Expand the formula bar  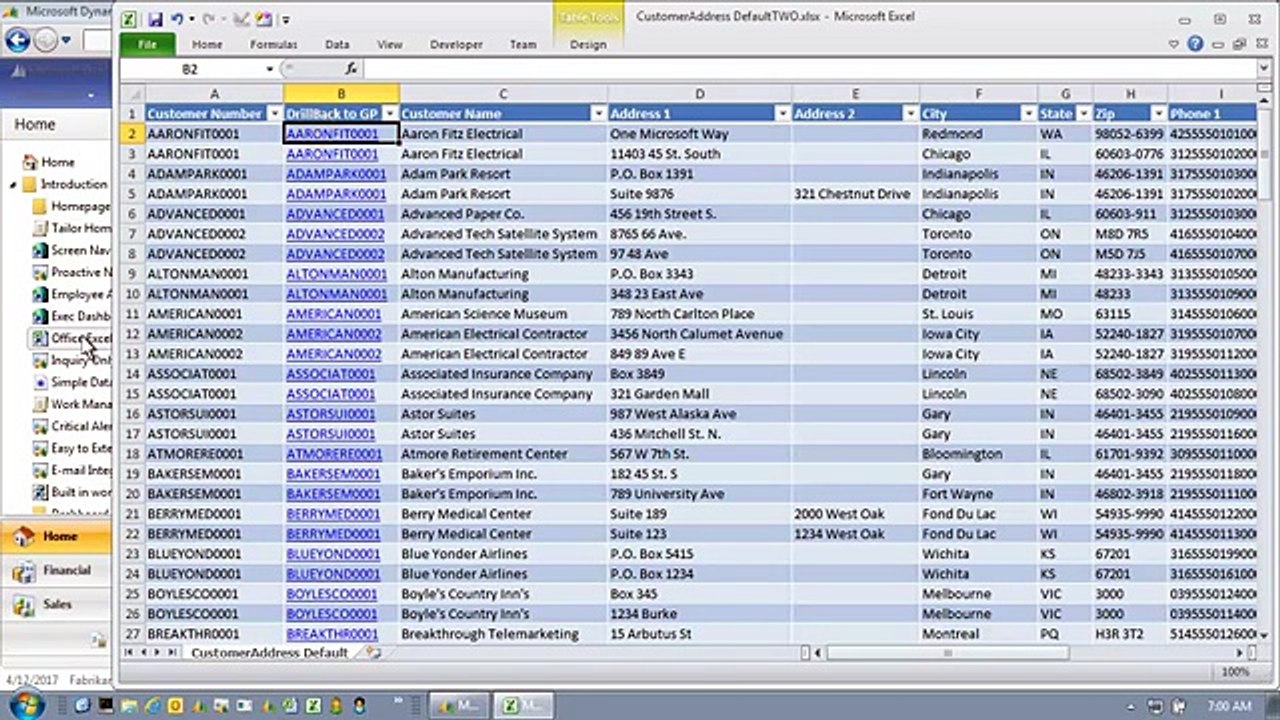pyautogui.click(x=1265, y=69)
